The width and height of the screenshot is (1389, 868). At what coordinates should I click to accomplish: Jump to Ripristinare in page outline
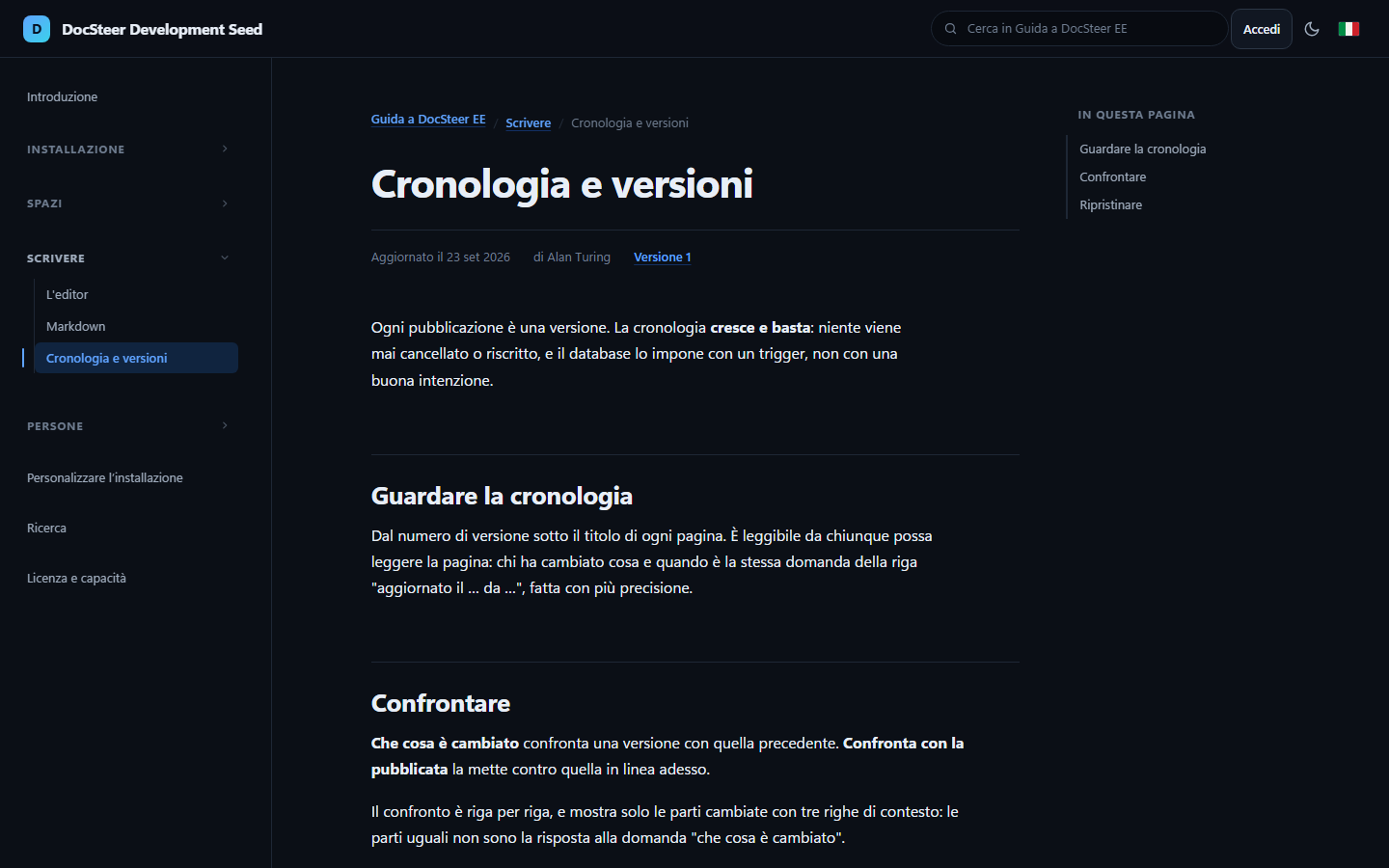[1110, 205]
